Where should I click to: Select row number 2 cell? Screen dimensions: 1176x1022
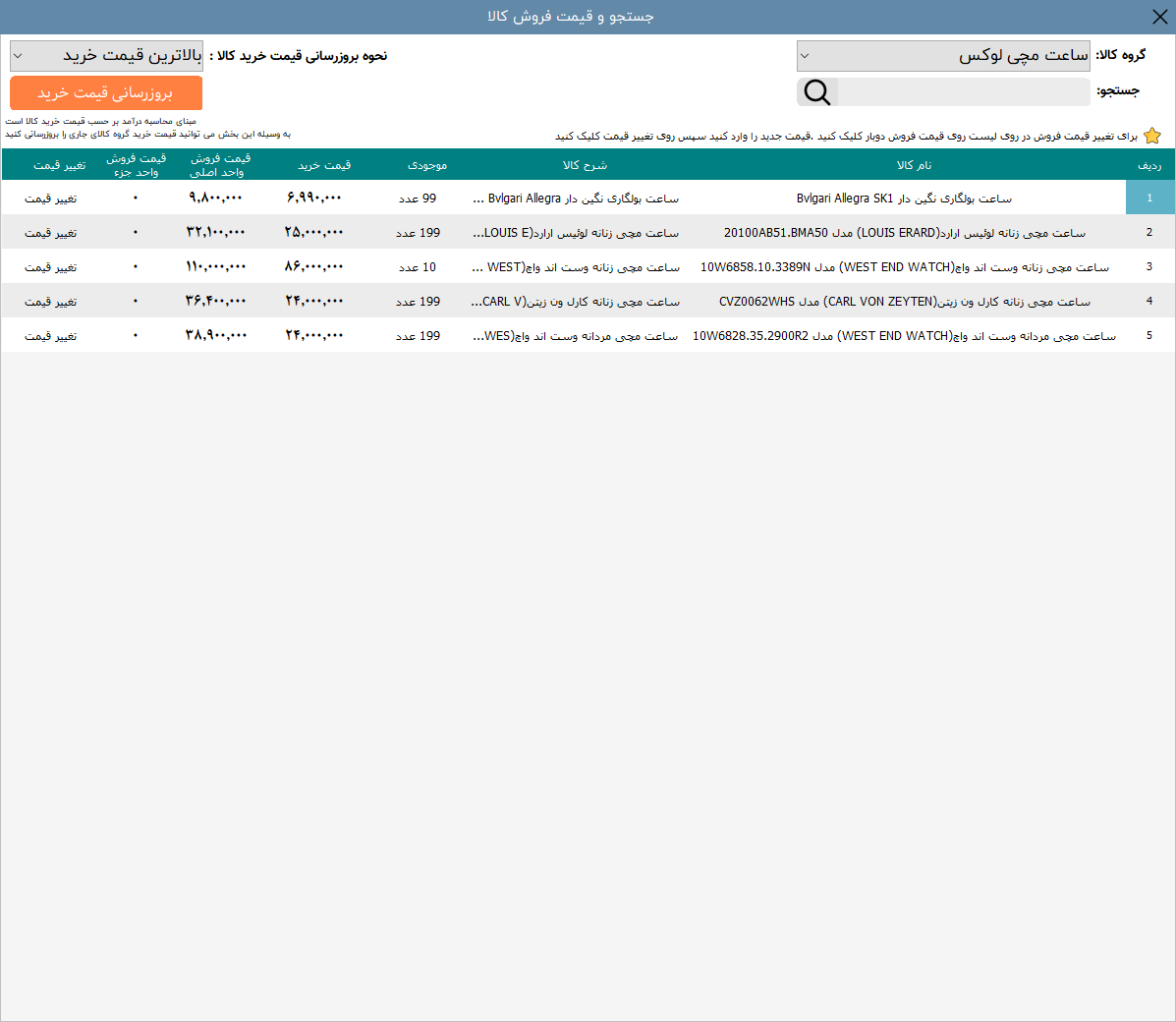[x=1149, y=233]
